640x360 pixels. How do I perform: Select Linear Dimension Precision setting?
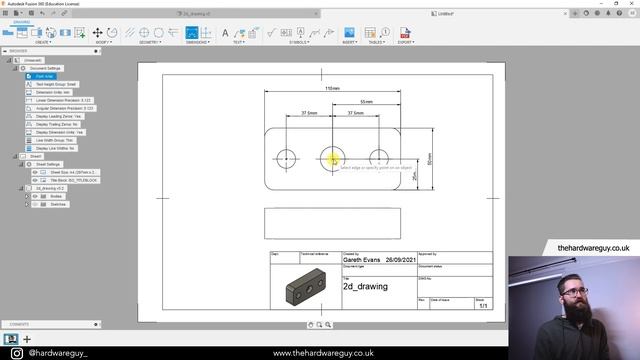coord(60,100)
